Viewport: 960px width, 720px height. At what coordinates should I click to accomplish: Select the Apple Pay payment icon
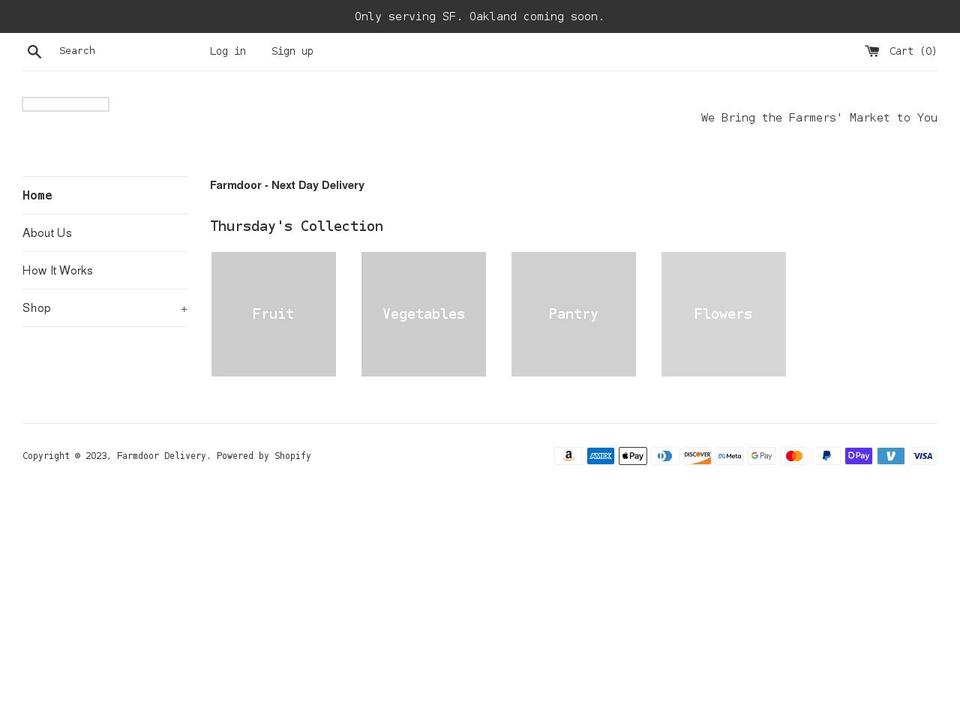(x=633, y=456)
